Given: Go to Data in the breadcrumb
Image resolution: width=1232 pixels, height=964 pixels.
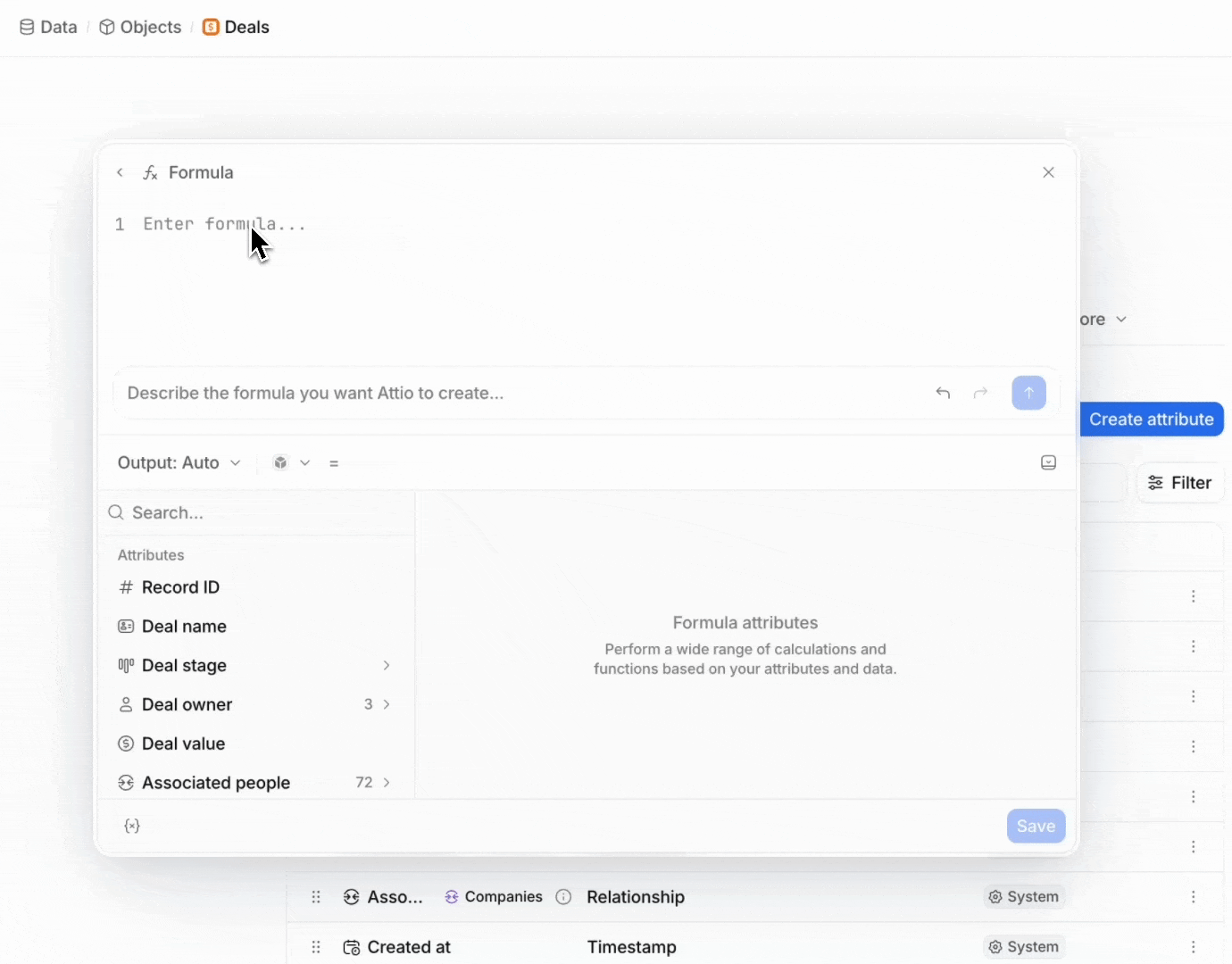Looking at the screenshot, I should click(x=48, y=27).
